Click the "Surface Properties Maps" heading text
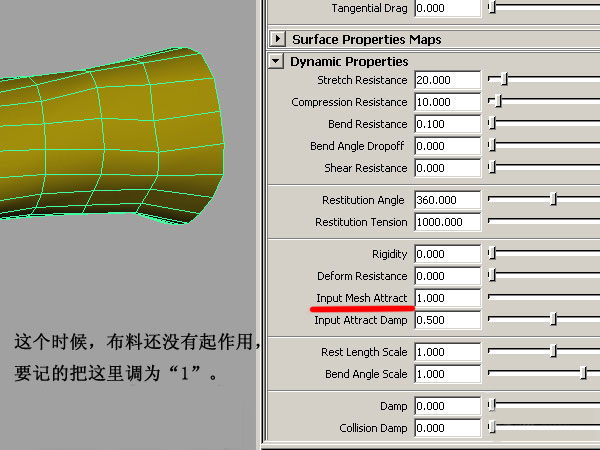Screen dimensions: 600x450 click(x=367, y=39)
